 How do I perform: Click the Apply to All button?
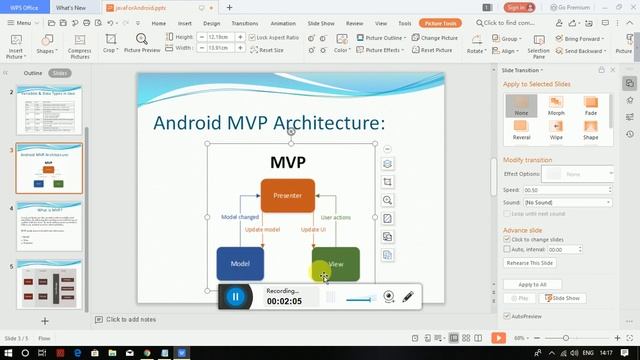[x=532, y=284]
